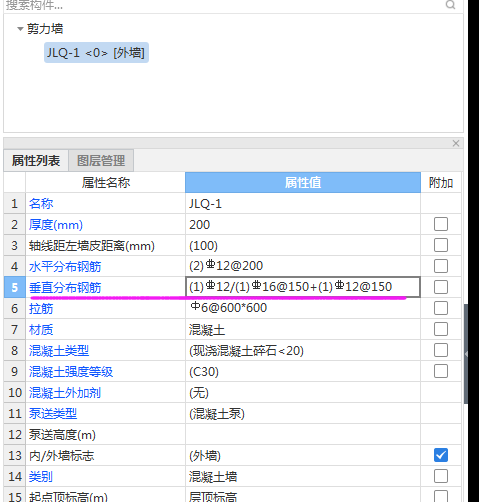Viewport: 479px width, 502px height.
Task: Click the 泵送高度(m) property name
Action: click(x=62, y=435)
